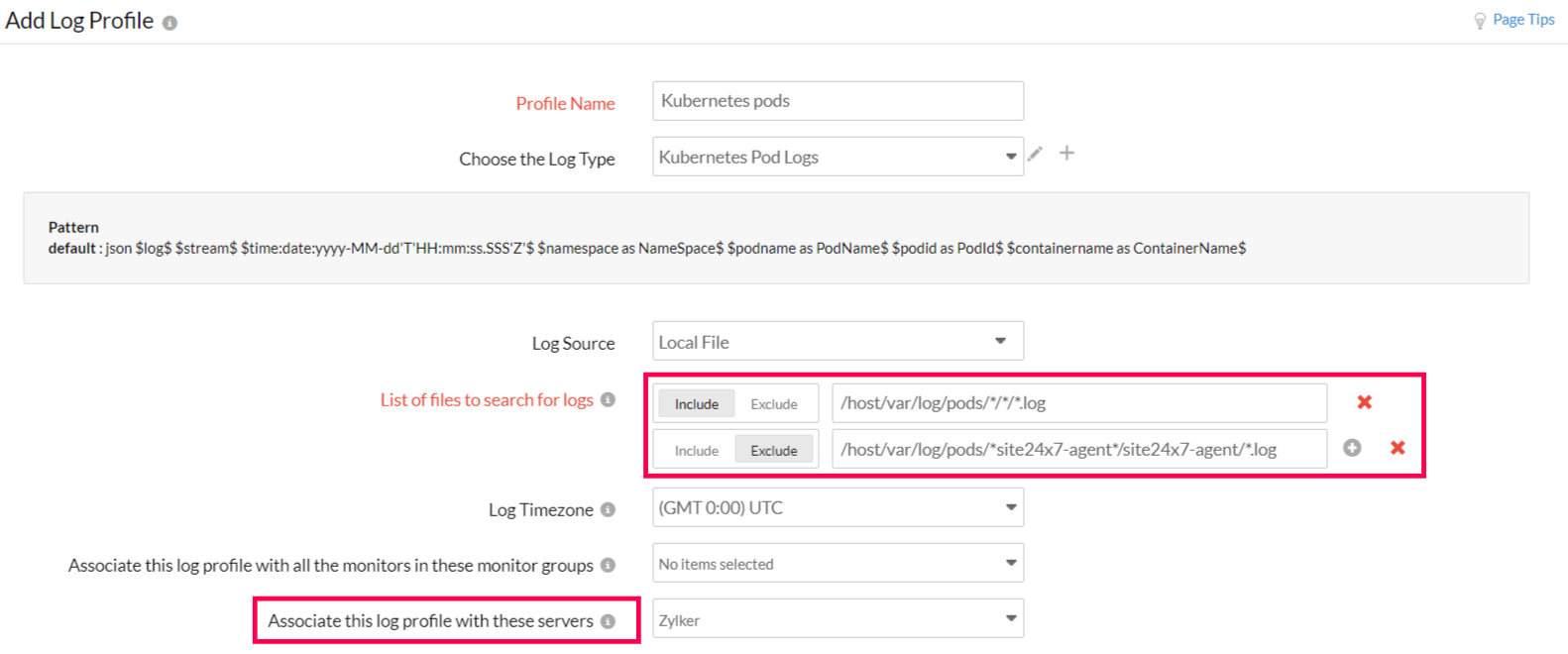
Task: Open the Page Tips link
Action: [x=1523, y=20]
